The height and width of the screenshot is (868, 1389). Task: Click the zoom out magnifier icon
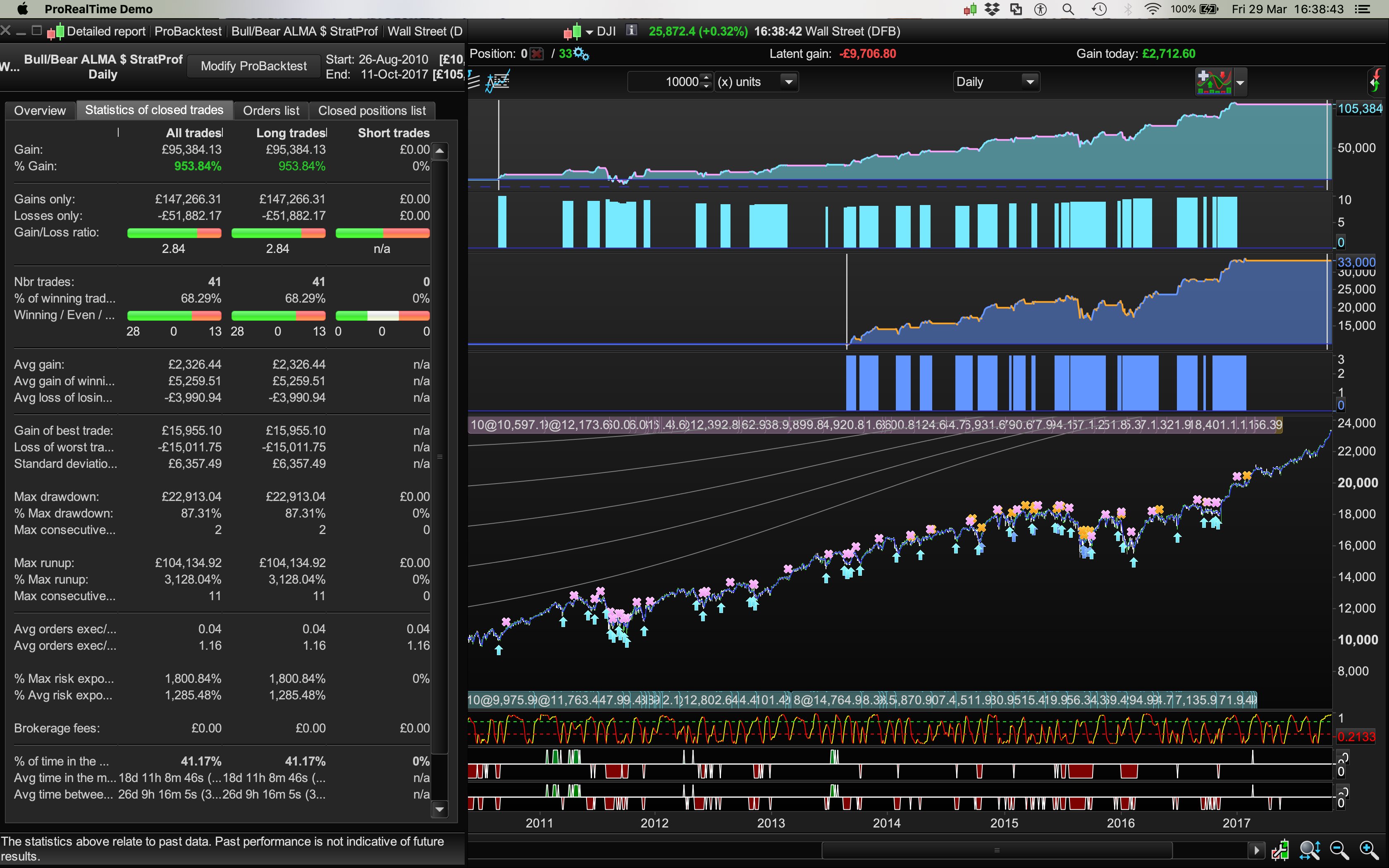pos(1339,850)
